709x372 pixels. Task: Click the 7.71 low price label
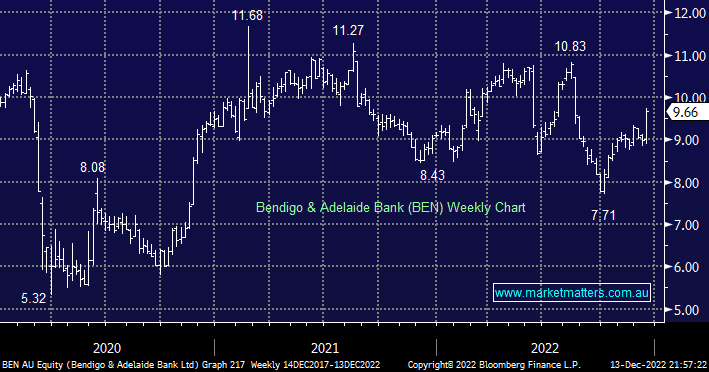[603, 216]
